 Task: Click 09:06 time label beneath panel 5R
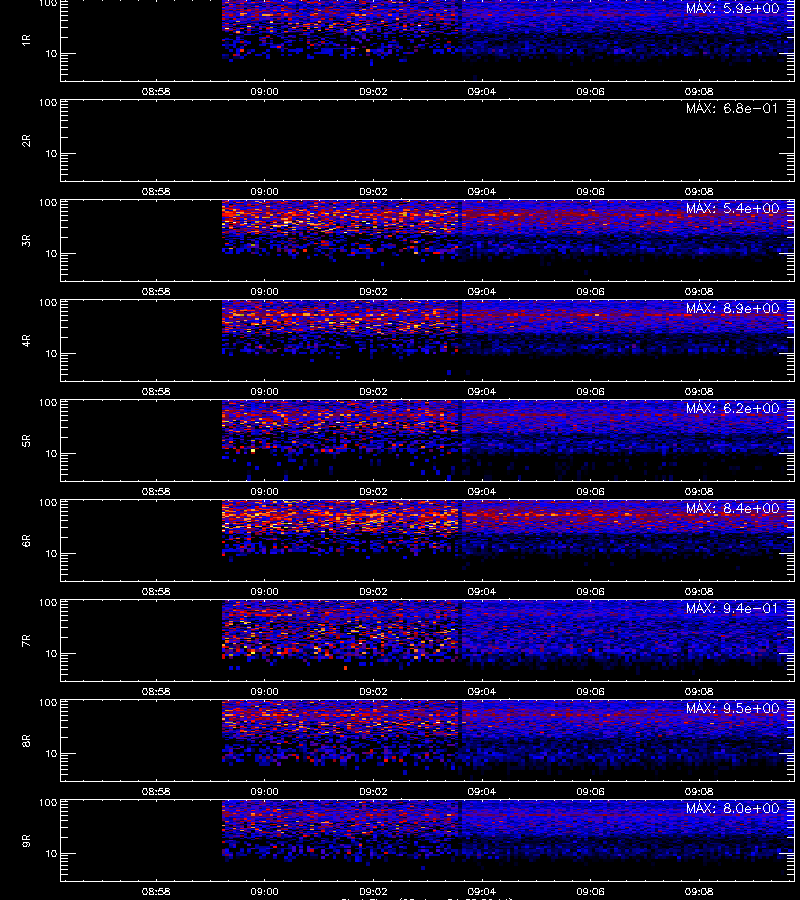click(591, 491)
